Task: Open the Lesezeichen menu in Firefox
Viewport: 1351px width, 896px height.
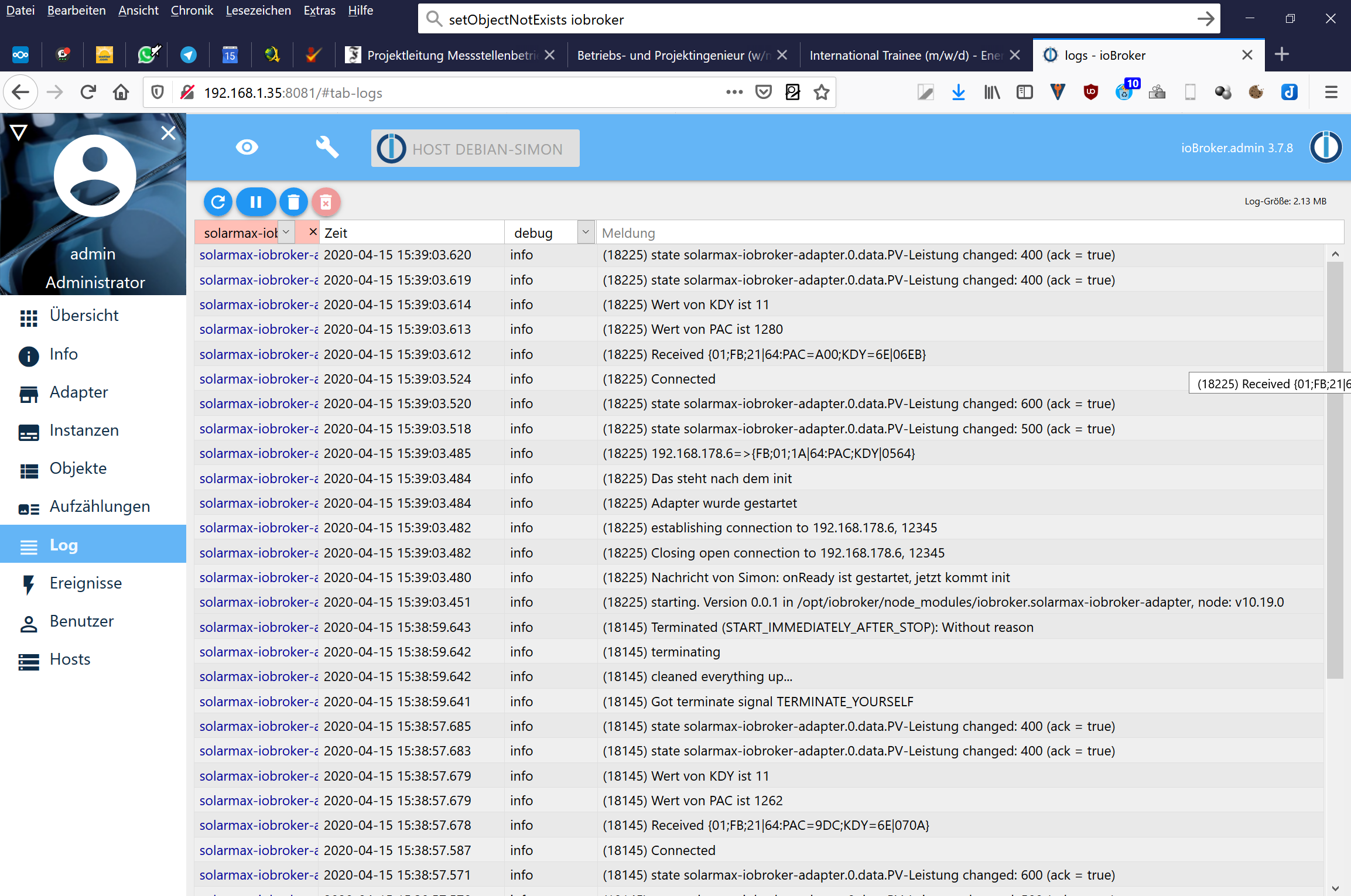Action: pos(258,11)
